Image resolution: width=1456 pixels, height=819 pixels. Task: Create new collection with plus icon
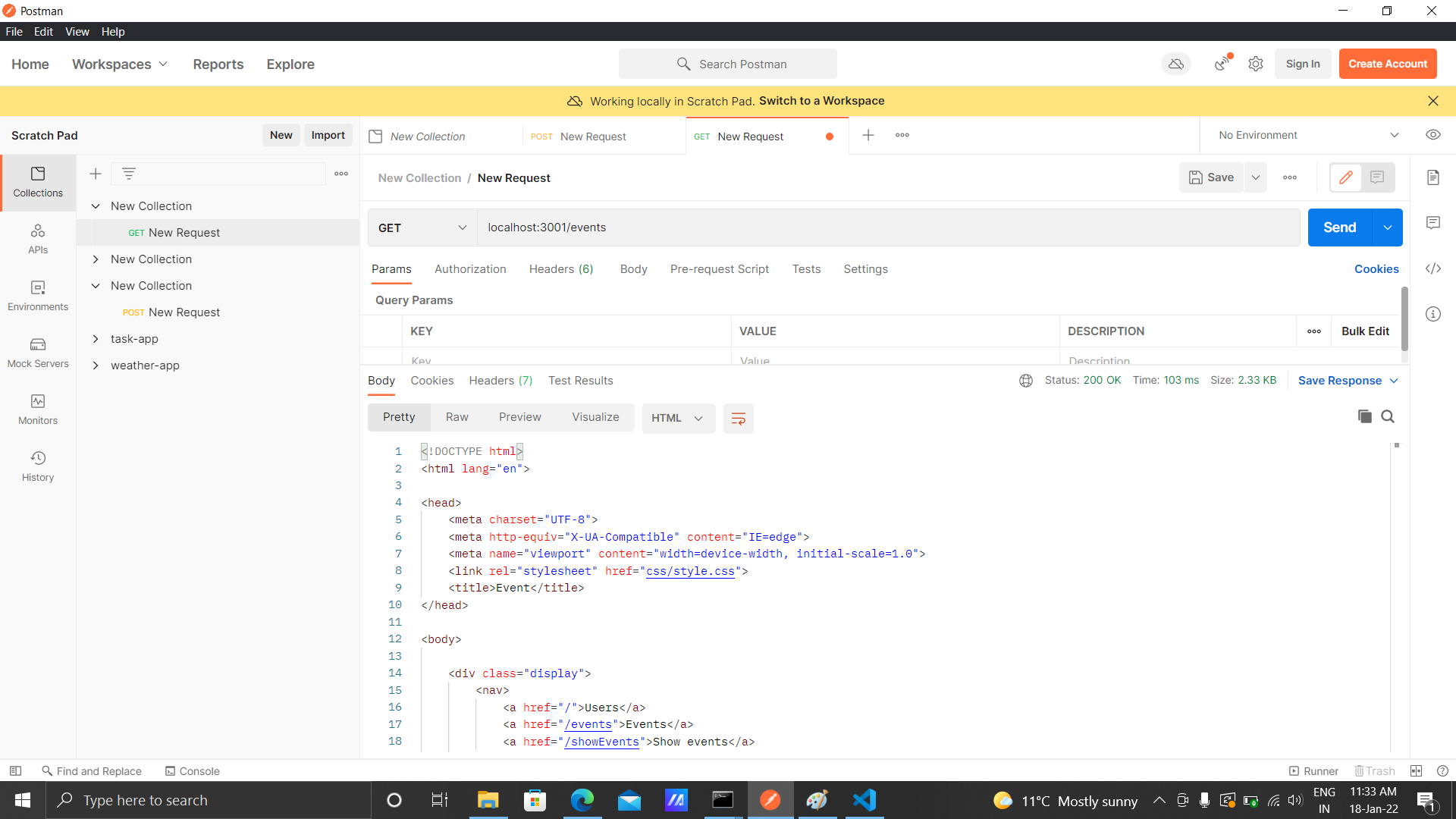pyautogui.click(x=96, y=174)
